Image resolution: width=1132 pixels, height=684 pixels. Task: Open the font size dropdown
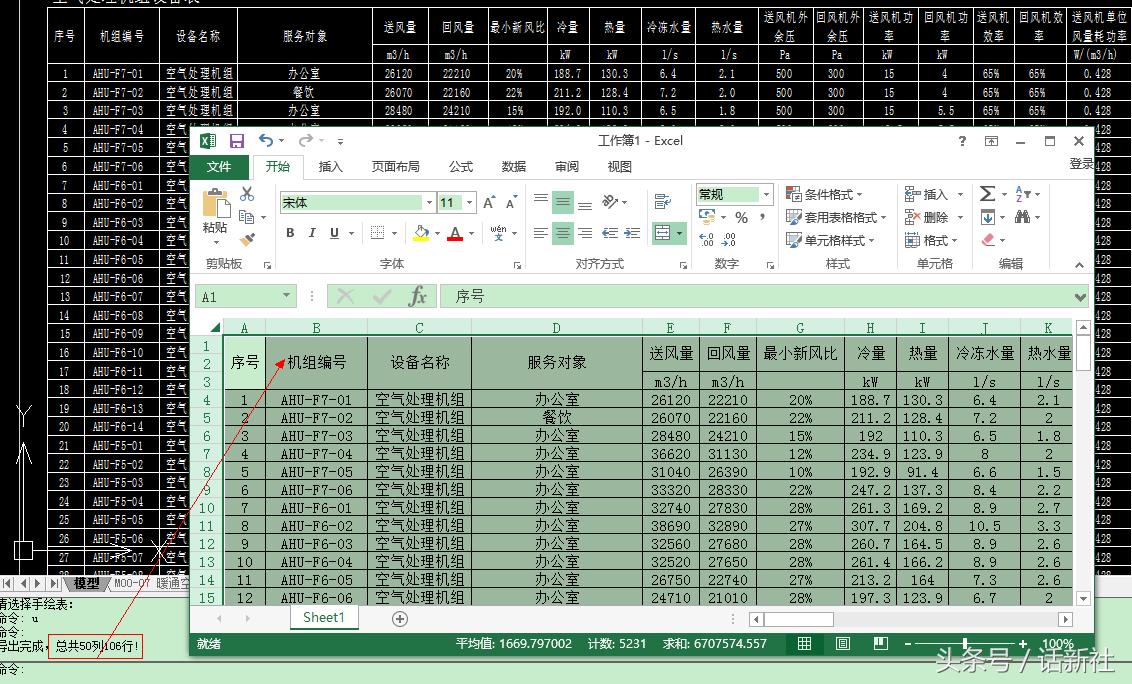pos(470,201)
